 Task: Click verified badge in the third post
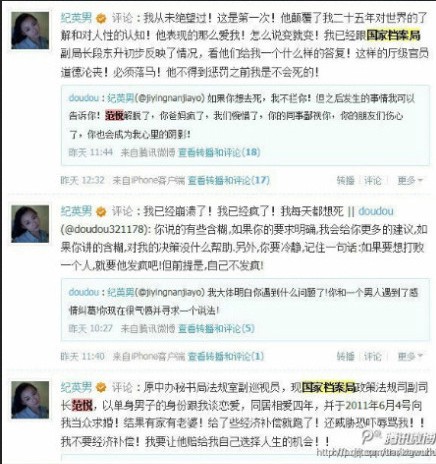click(x=101, y=388)
